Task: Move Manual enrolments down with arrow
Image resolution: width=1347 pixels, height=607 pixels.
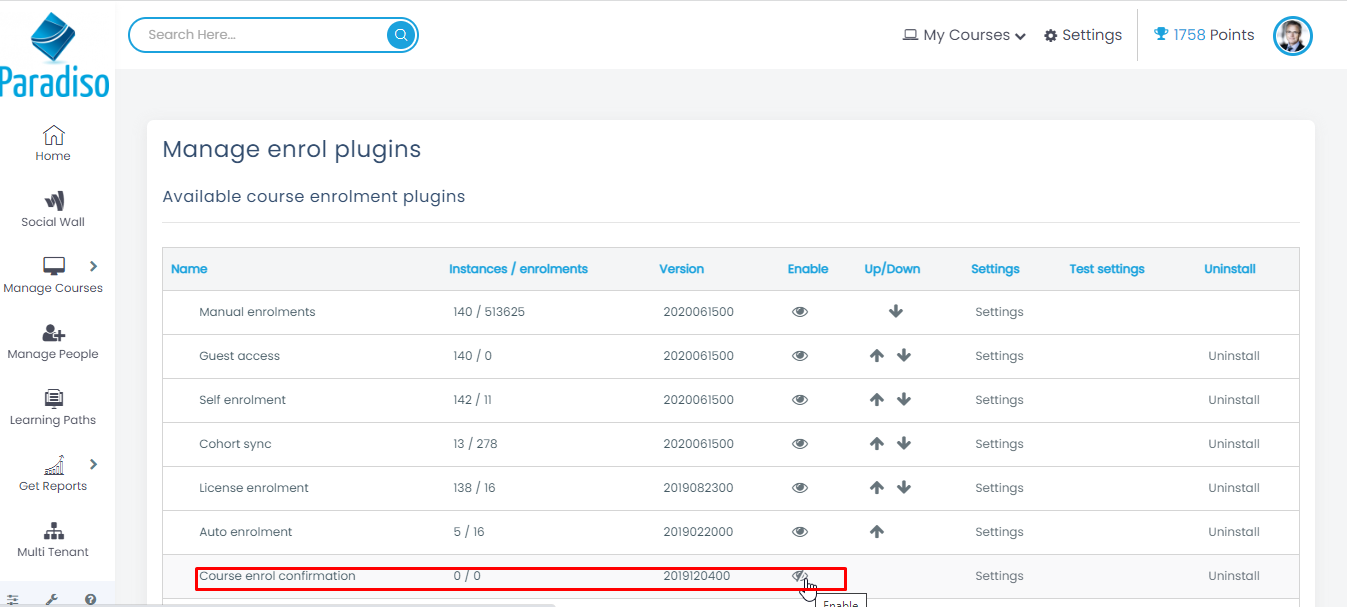Action: pyautogui.click(x=895, y=312)
